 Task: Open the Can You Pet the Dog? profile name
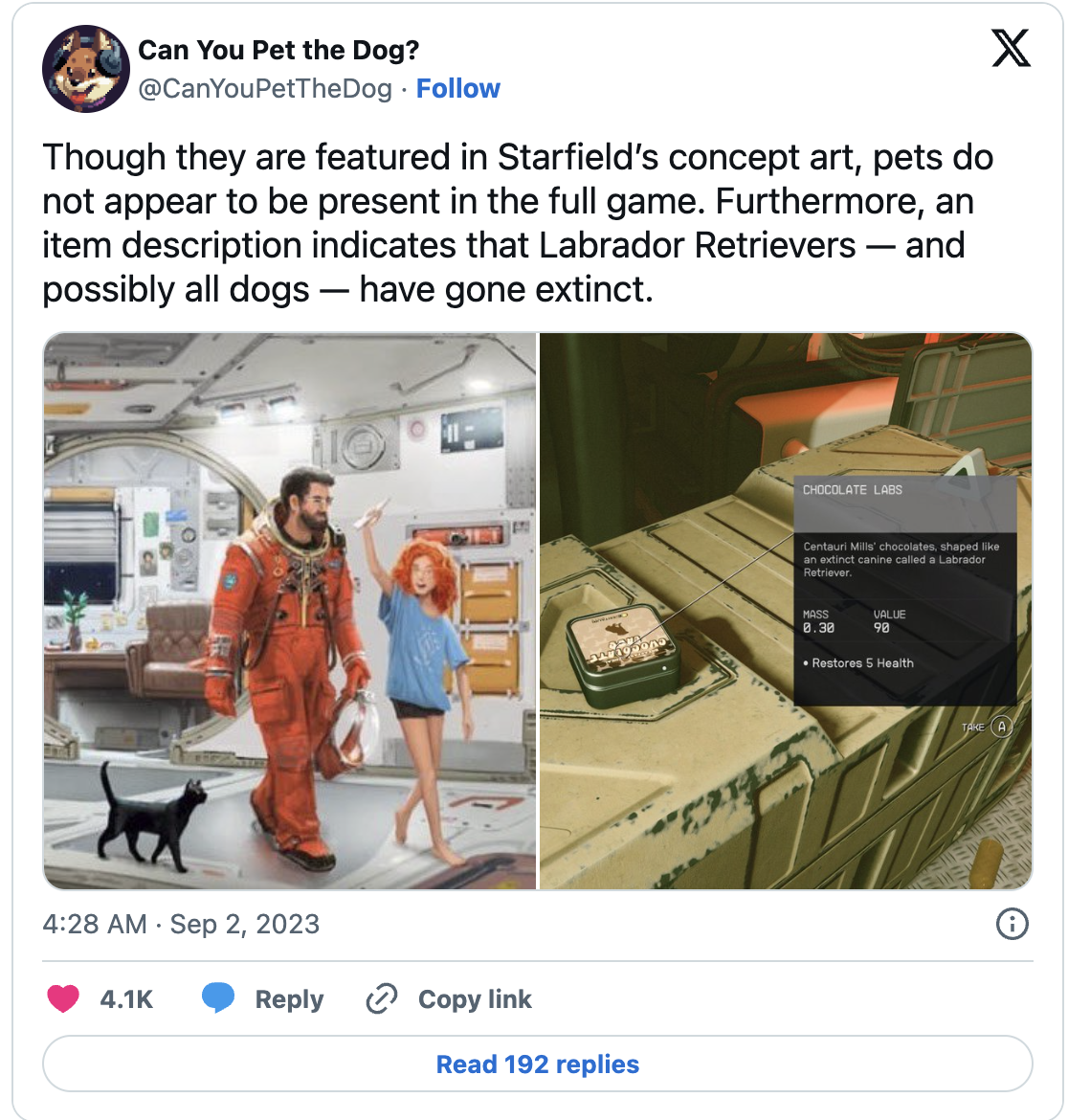tap(278, 50)
